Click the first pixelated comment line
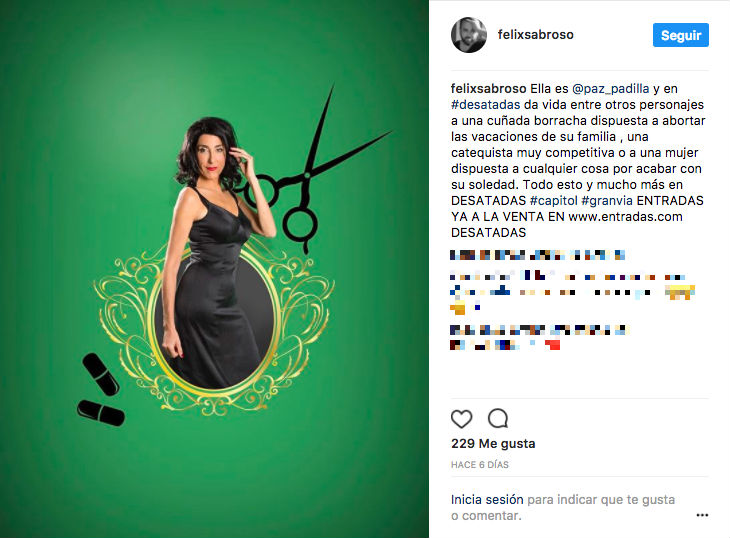Screen dimensions: 730x538 coord(537,255)
